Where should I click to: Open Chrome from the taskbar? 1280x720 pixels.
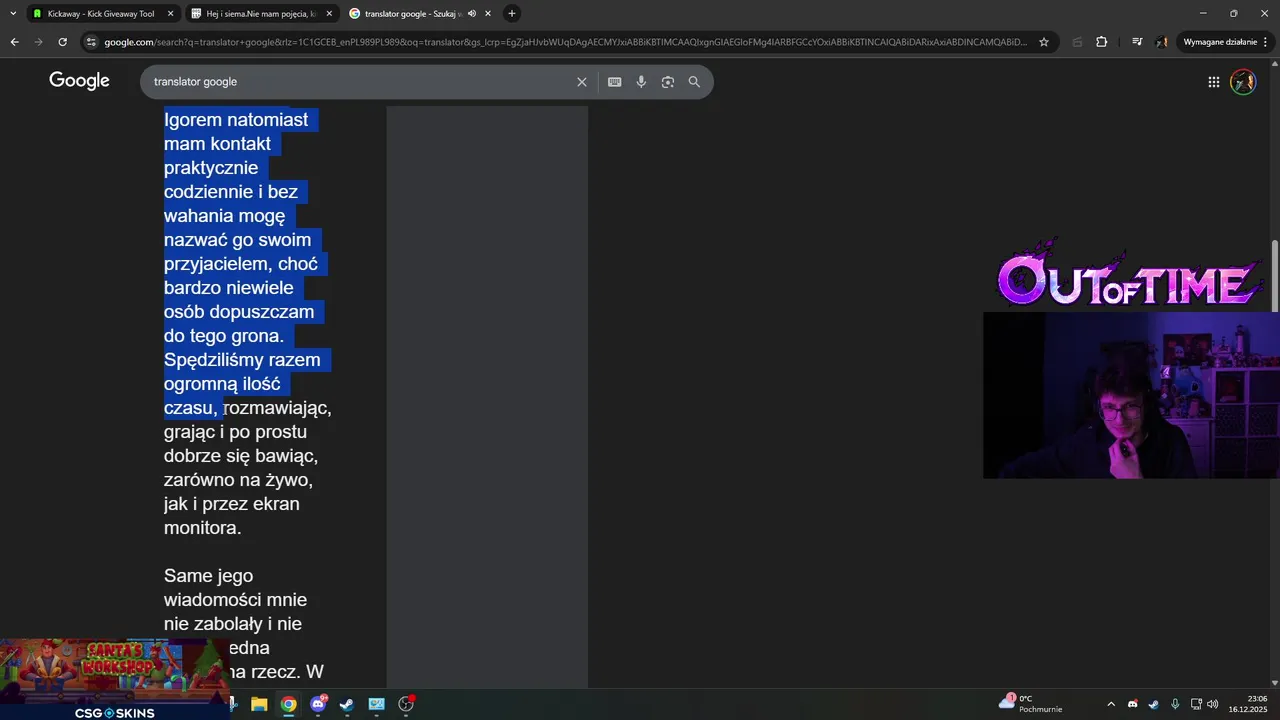pyautogui.click(x=288, y=704)
